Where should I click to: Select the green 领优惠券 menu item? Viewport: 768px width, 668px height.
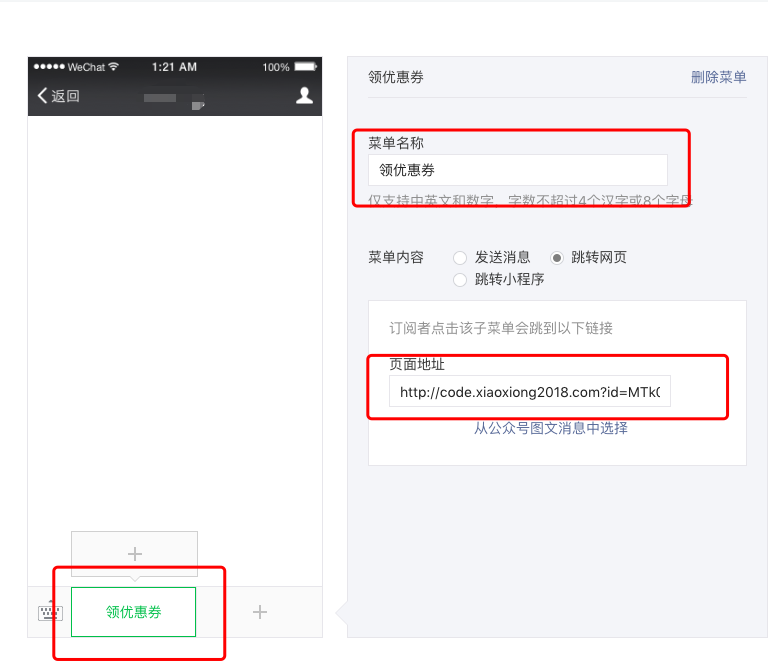click(x=133, y=612)
